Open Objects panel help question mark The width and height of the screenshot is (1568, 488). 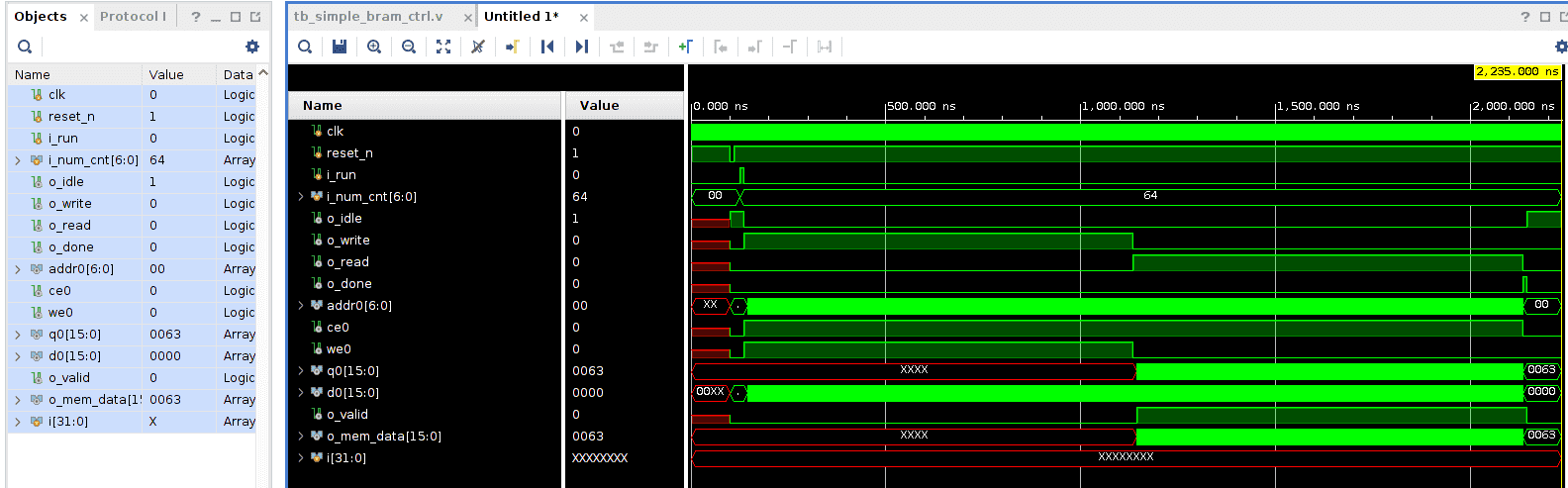point(196,17)
